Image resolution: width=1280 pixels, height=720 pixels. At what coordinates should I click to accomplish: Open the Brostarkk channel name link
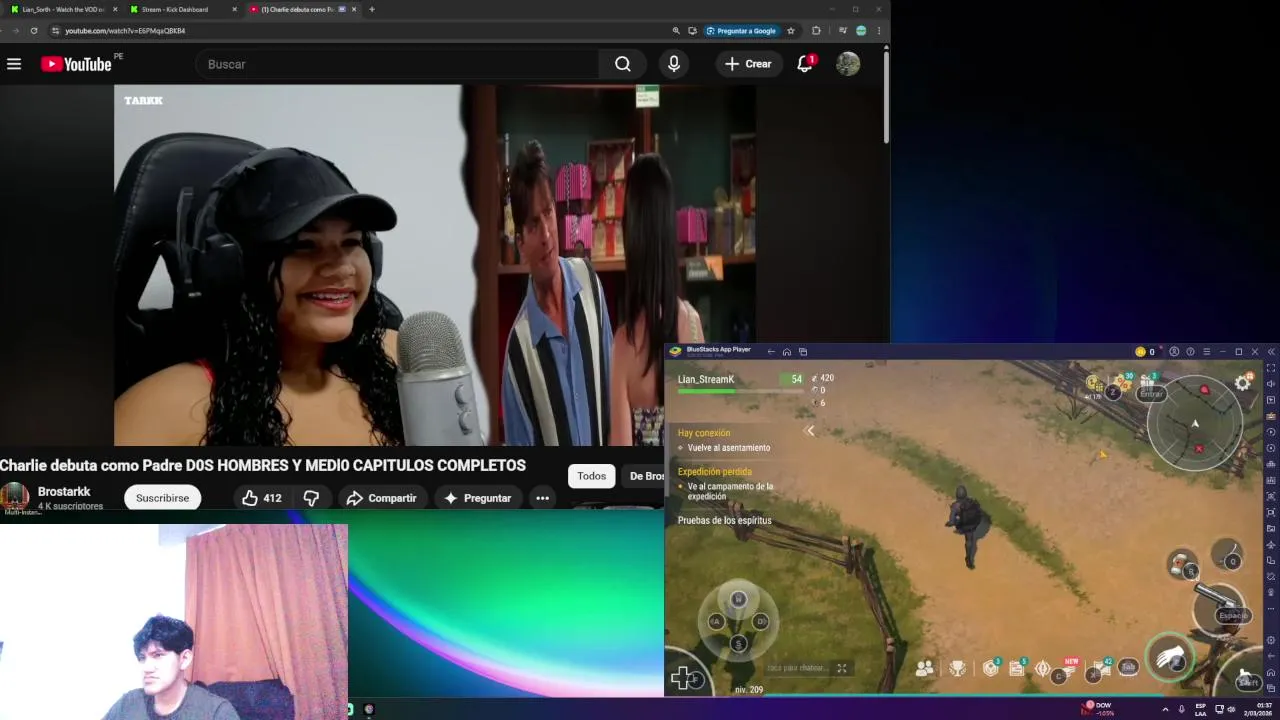click(x=64, y=492)
